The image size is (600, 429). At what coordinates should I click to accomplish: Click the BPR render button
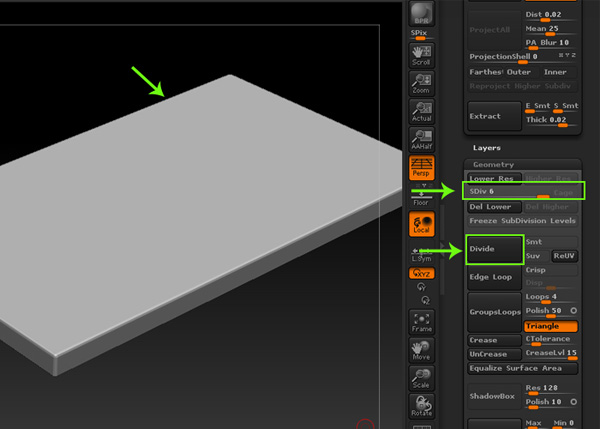coord(421,16)
